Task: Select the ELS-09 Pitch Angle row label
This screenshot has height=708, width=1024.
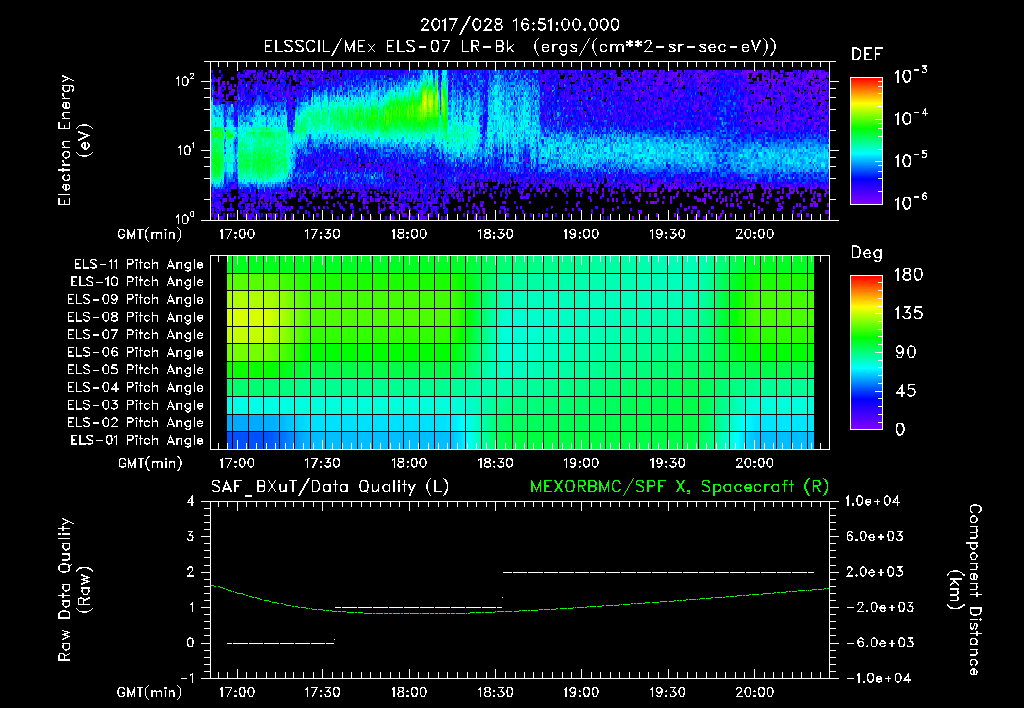Action: point(136,300)
